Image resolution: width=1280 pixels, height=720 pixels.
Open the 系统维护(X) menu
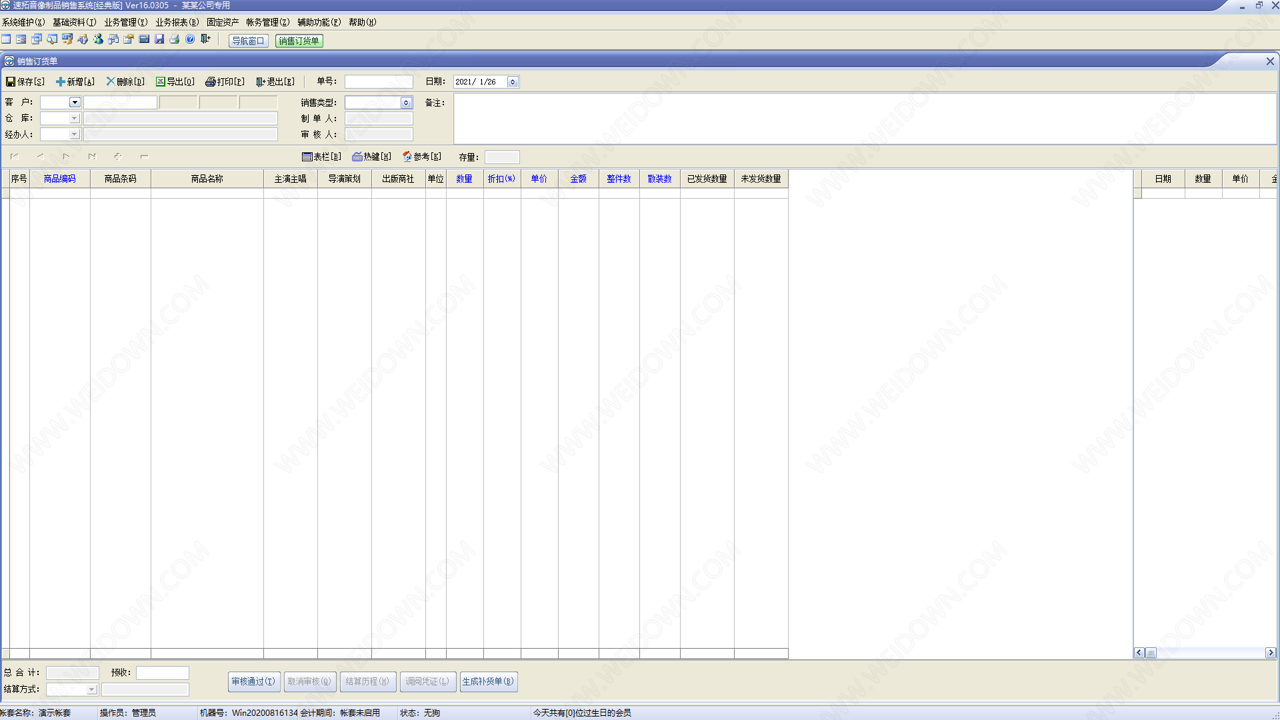23,22
